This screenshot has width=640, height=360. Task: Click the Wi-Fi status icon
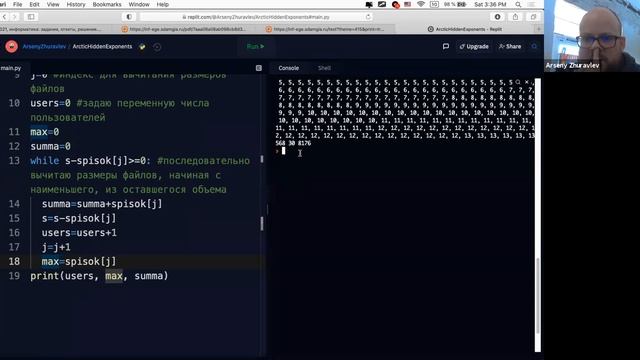421,4
